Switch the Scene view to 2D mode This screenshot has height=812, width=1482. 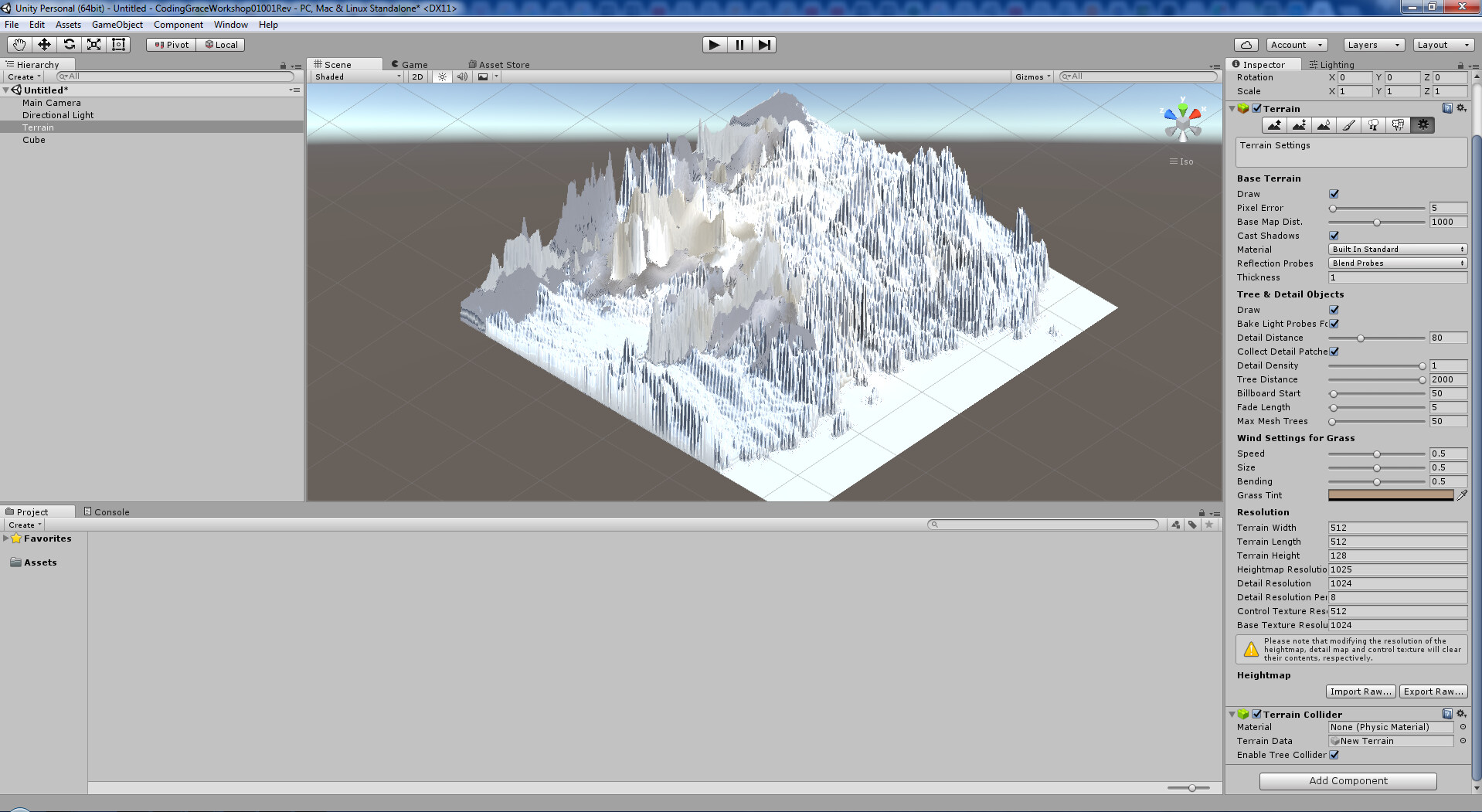coord(417,76)
